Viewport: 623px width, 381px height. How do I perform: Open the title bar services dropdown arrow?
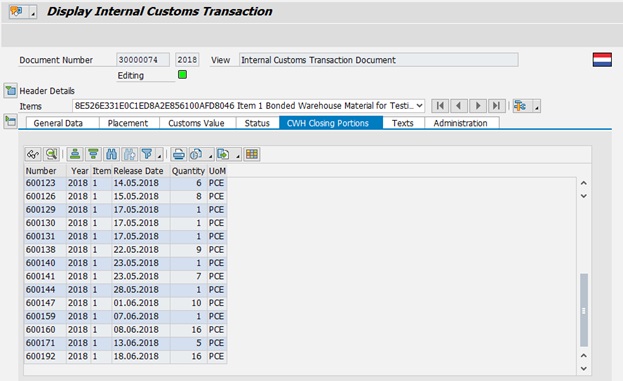(33, 12)
